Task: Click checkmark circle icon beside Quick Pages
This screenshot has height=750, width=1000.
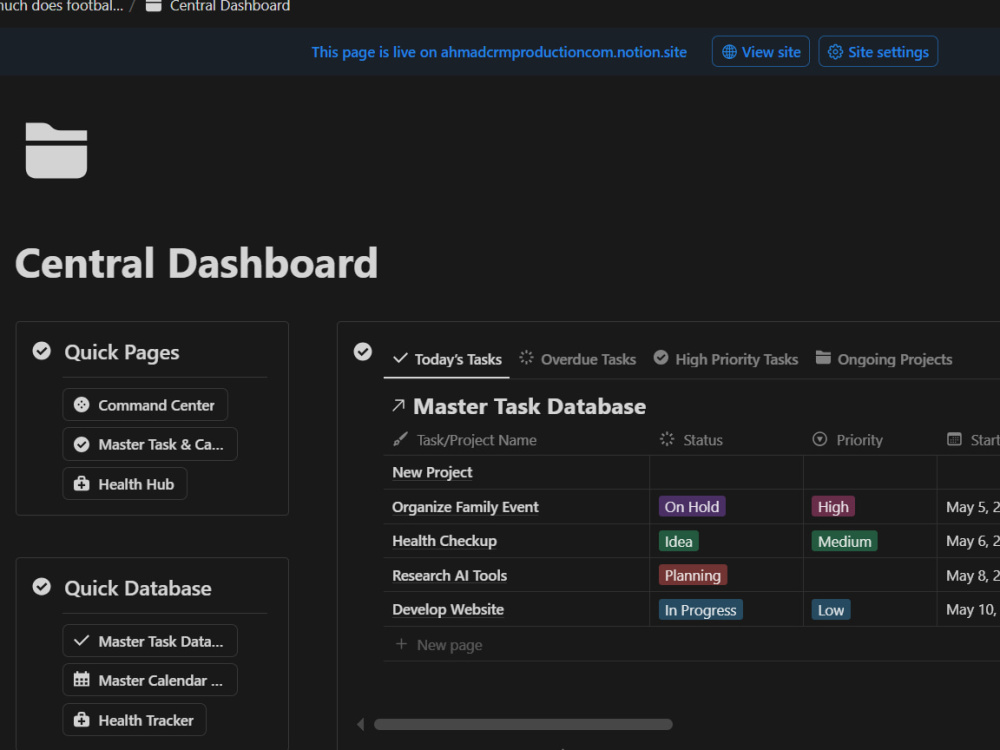Action: coord(41,351)
